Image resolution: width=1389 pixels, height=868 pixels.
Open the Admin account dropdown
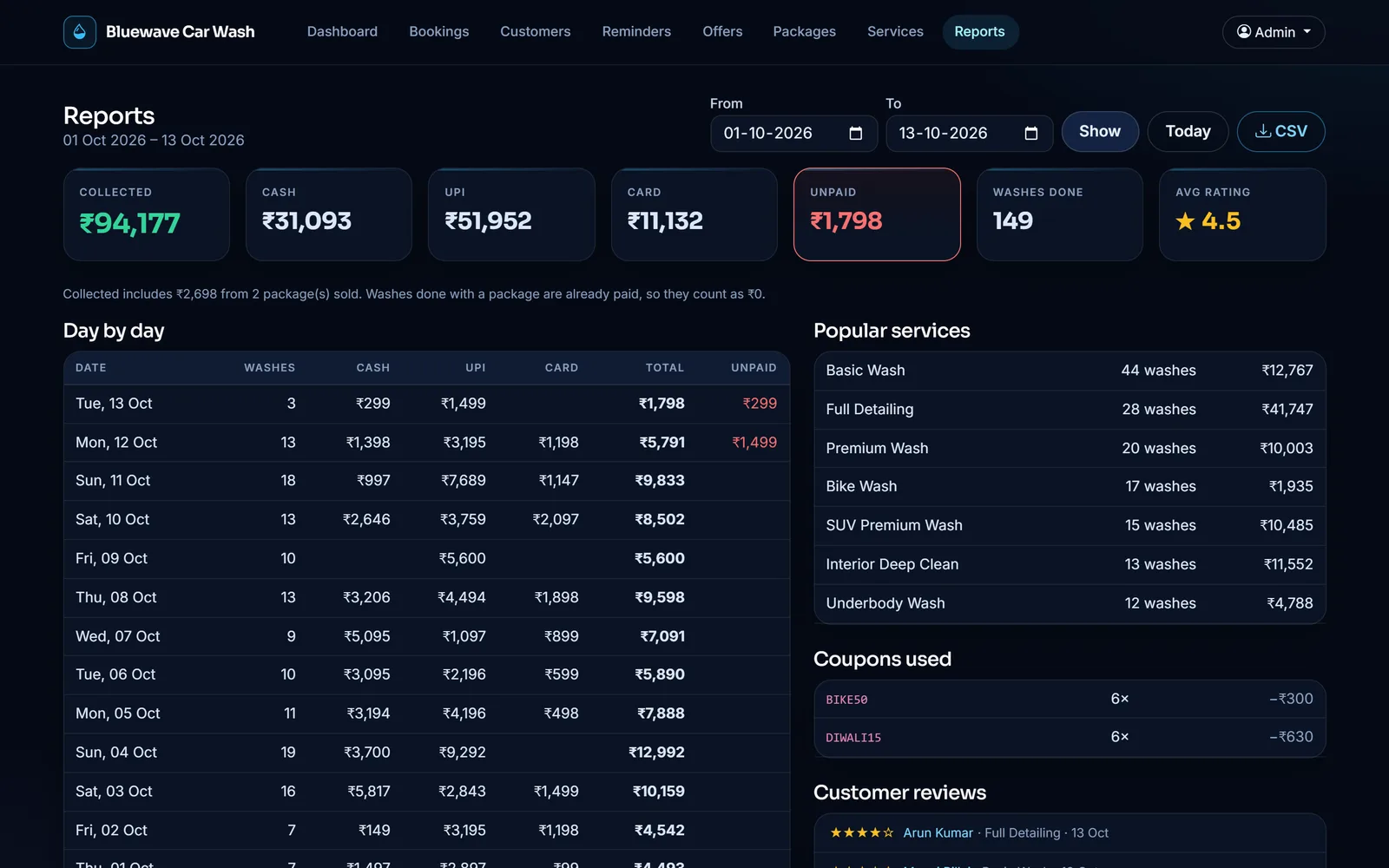point(1274,32)
